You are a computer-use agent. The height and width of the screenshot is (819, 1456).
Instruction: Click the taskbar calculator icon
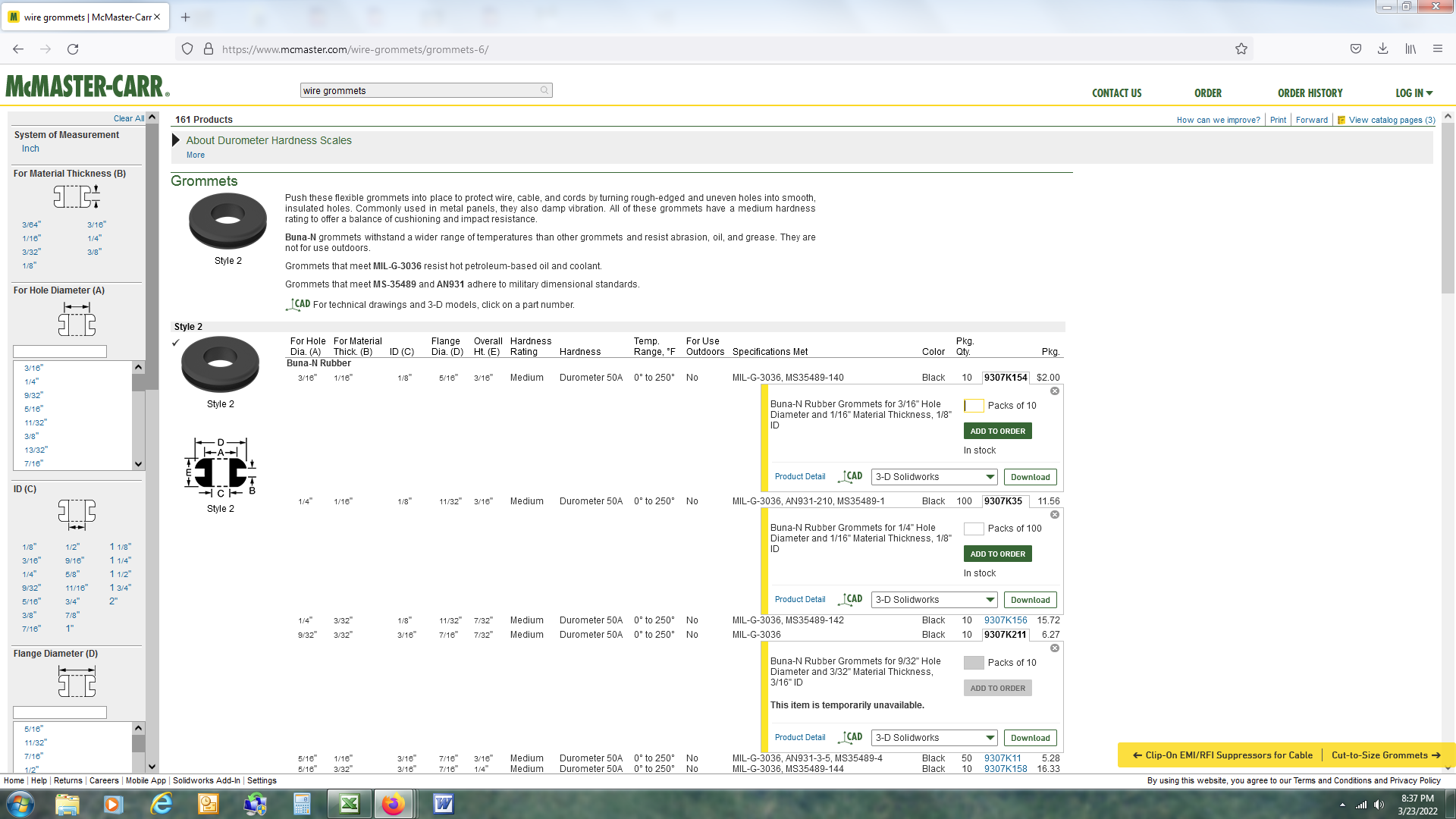[302, 804]
